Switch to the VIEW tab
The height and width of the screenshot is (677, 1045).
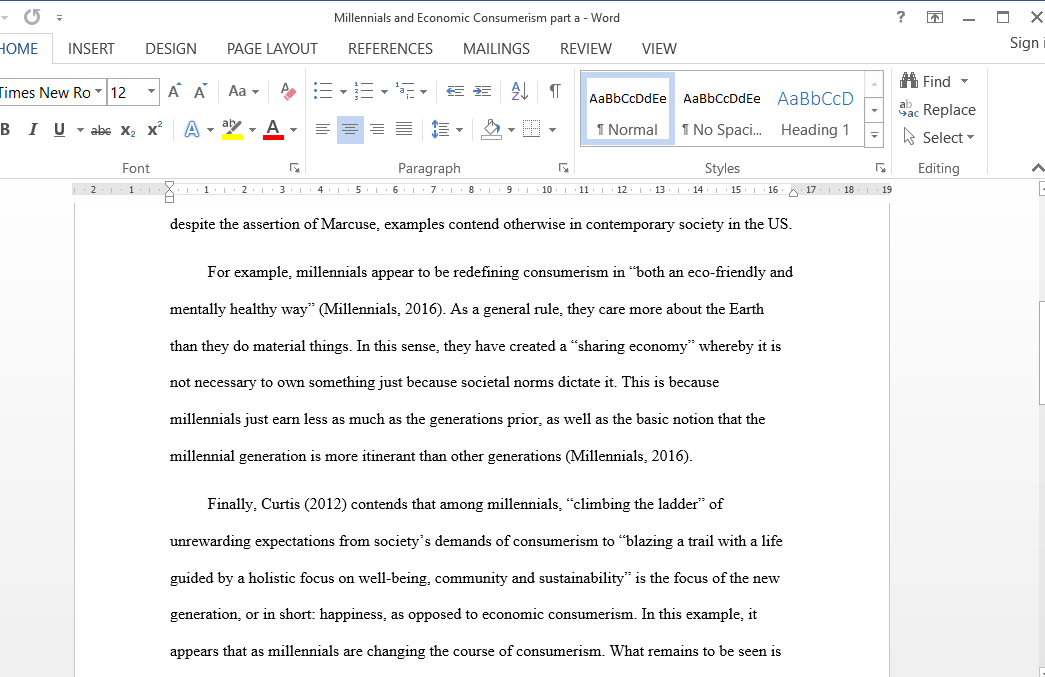659,49
